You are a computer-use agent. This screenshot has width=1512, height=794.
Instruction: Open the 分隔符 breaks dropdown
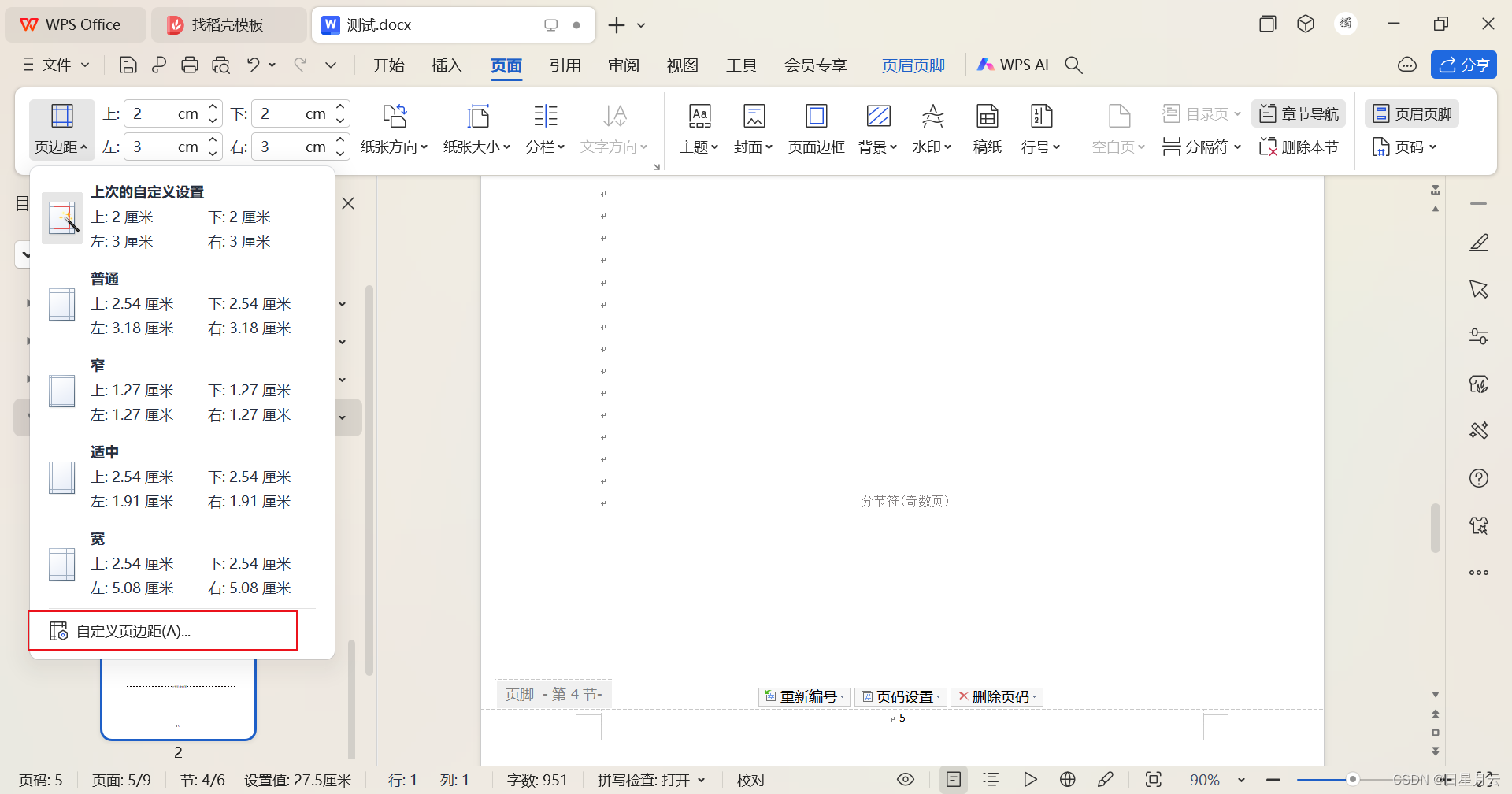(x=1202, y=147)
